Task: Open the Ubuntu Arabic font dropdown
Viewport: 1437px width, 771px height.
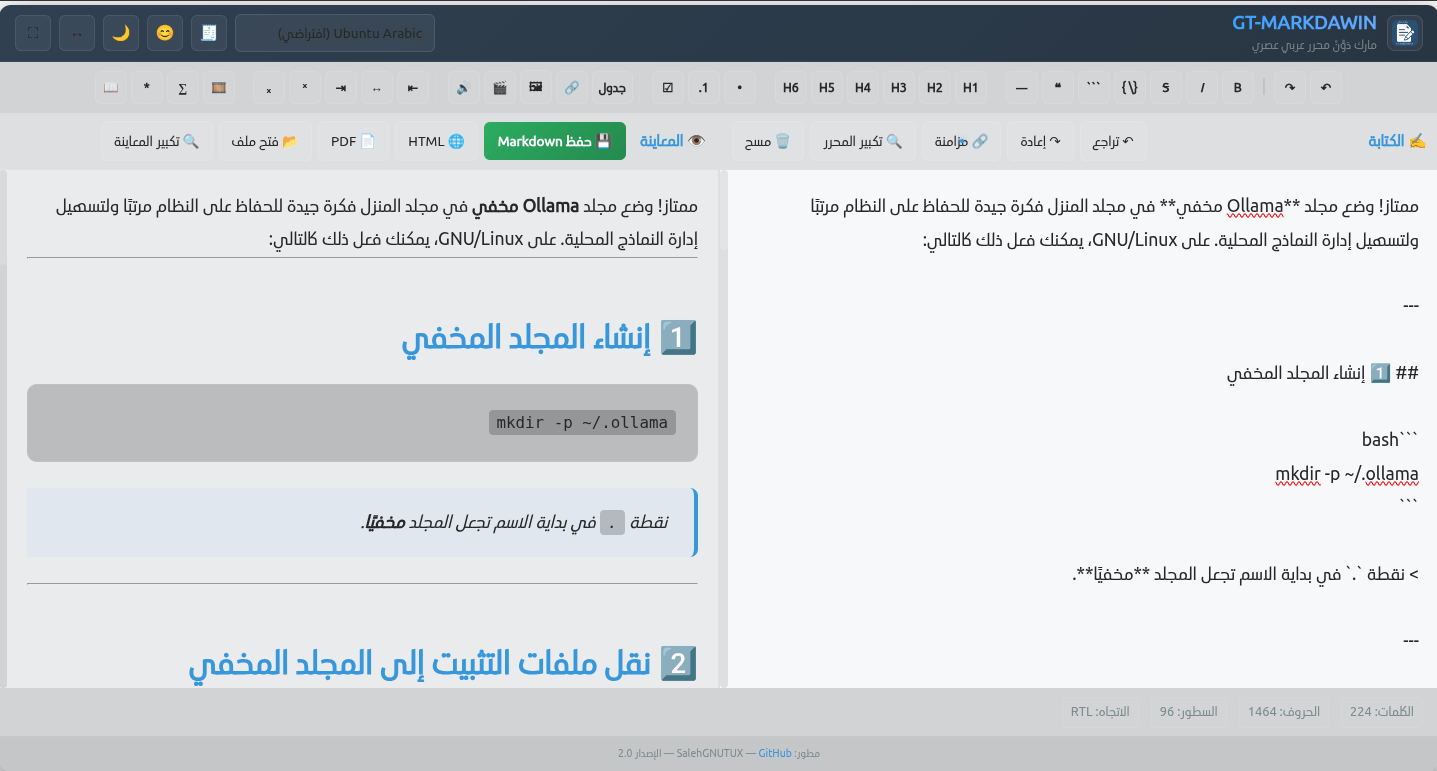Action: pos(335,33)
